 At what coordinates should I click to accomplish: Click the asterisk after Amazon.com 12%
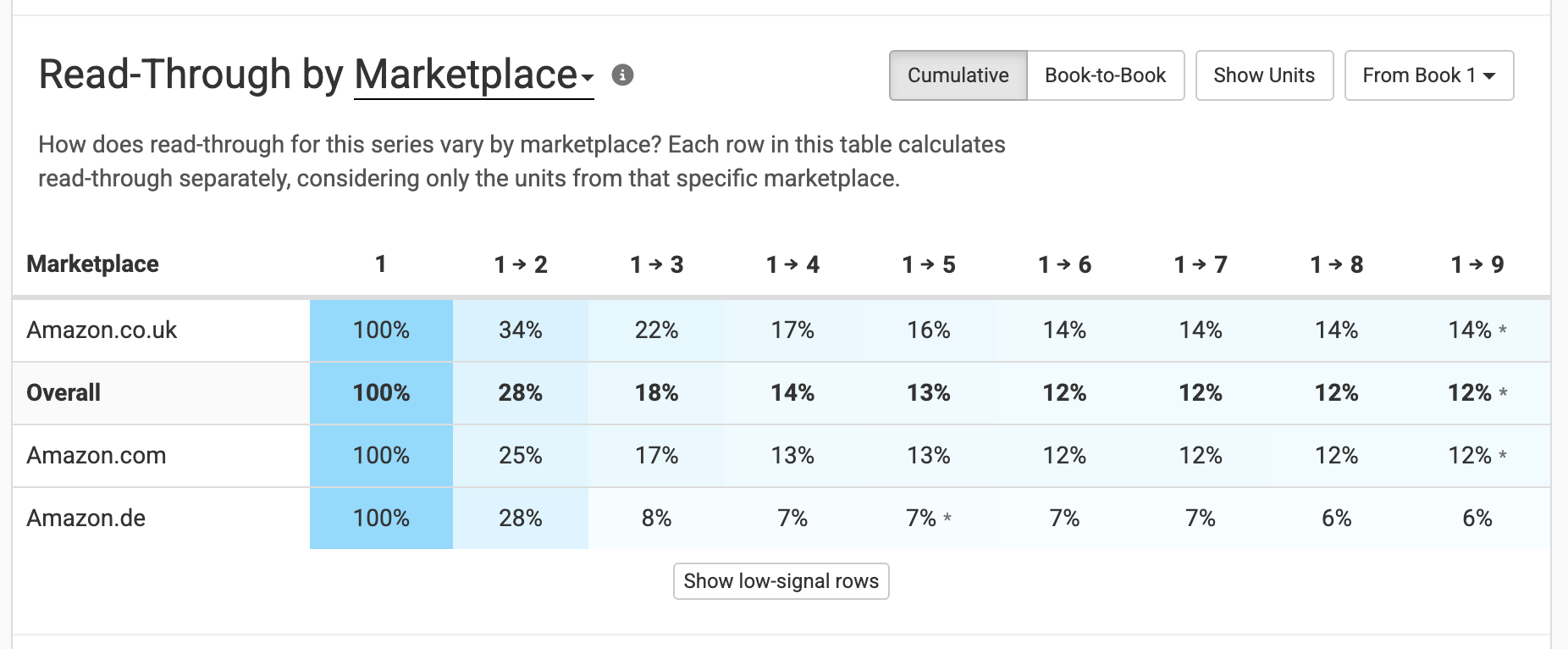[1504, 455]
